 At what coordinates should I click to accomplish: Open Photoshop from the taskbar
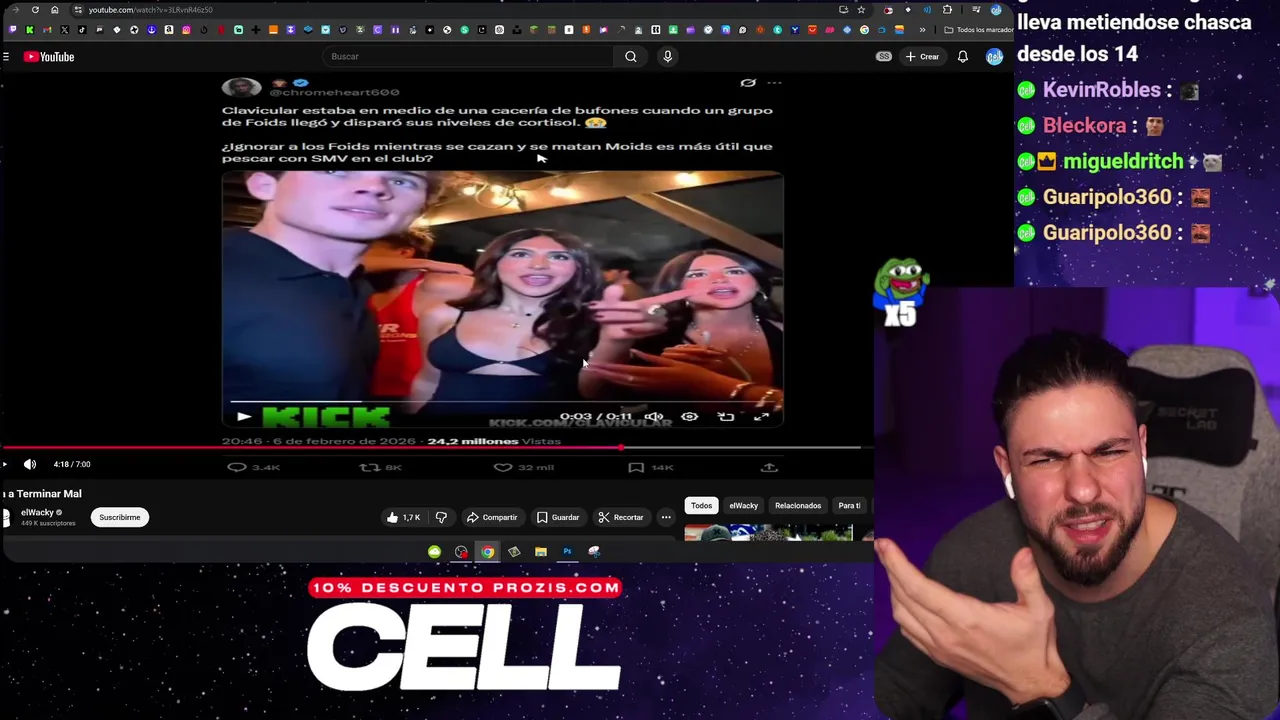567,552
